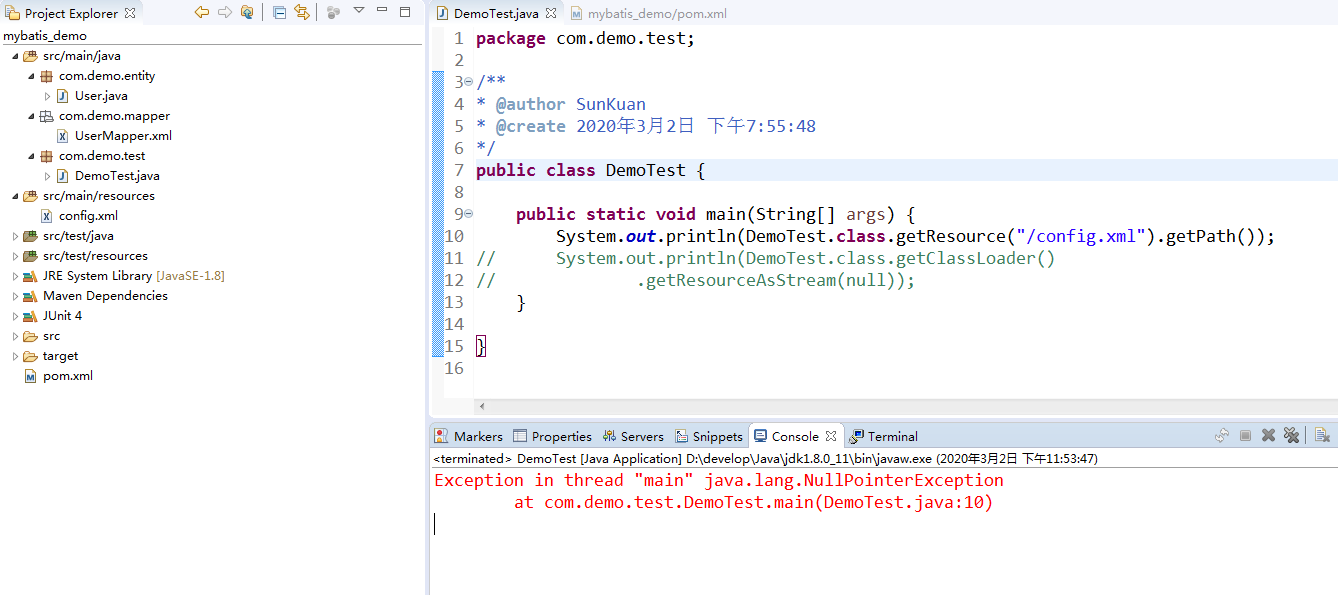Switch to the mybatis_demo/pom.xml editor tab

coord(648,14)
